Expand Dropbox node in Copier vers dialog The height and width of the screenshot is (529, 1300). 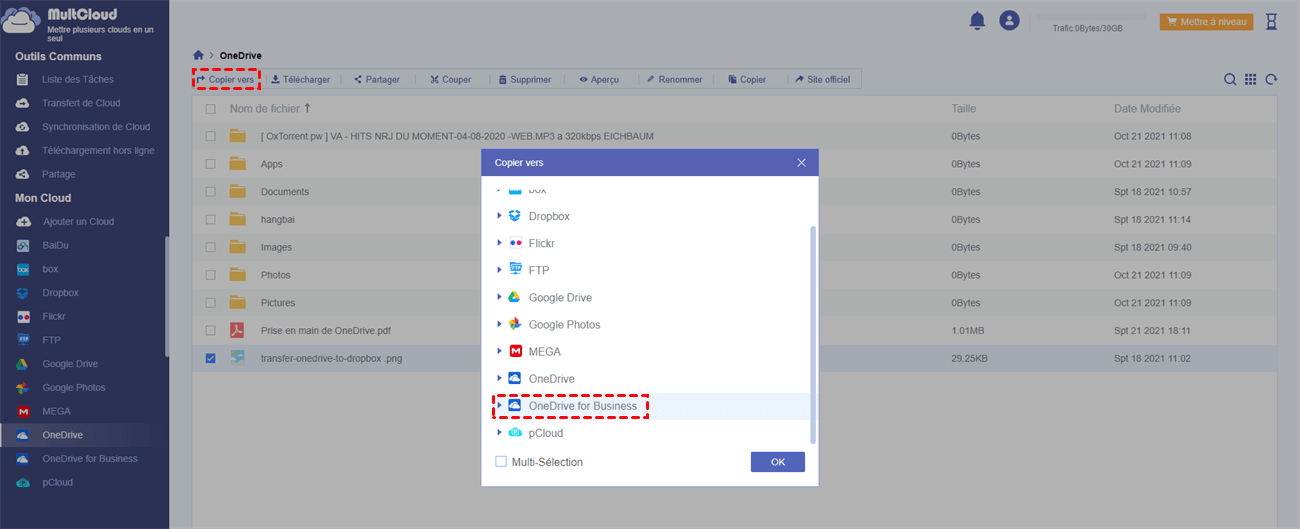click(x=499, y=216)
